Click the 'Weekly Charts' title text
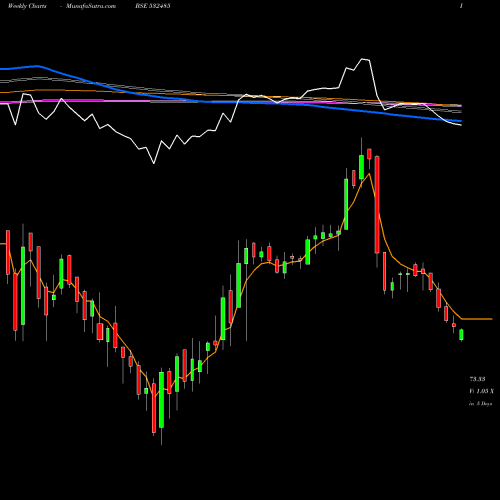500x500 pixels. [27, 6]
